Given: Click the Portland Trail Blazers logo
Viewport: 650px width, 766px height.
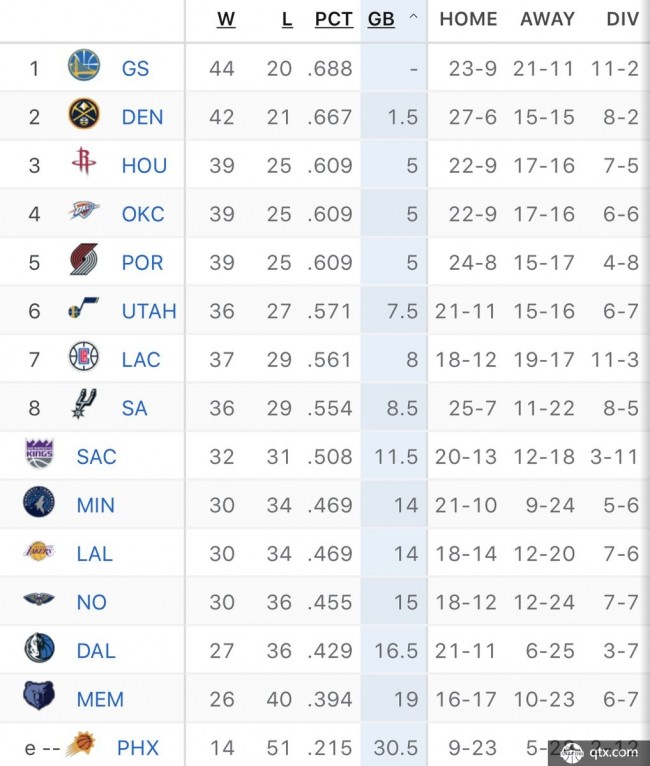Looking at the screenshot, I should click(84, 259).
